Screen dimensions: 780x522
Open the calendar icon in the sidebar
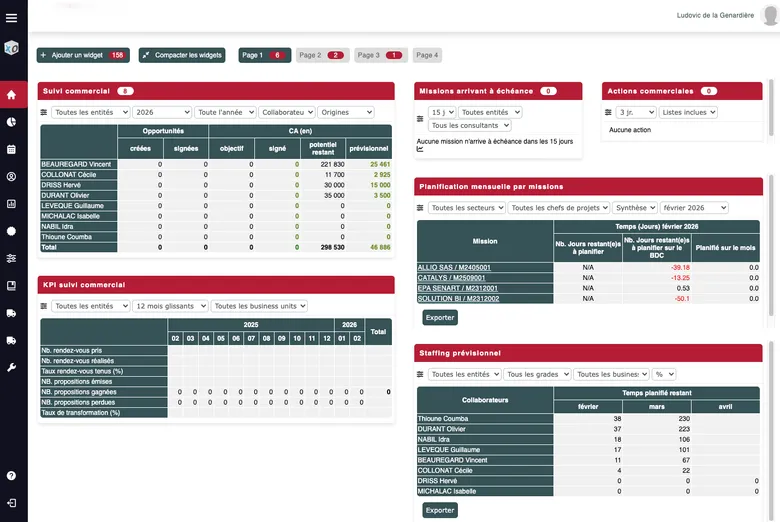12,149
